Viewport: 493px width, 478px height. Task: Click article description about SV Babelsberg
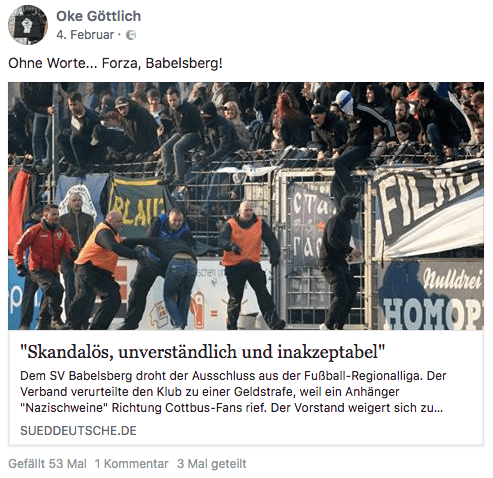(x=233, y=392)
